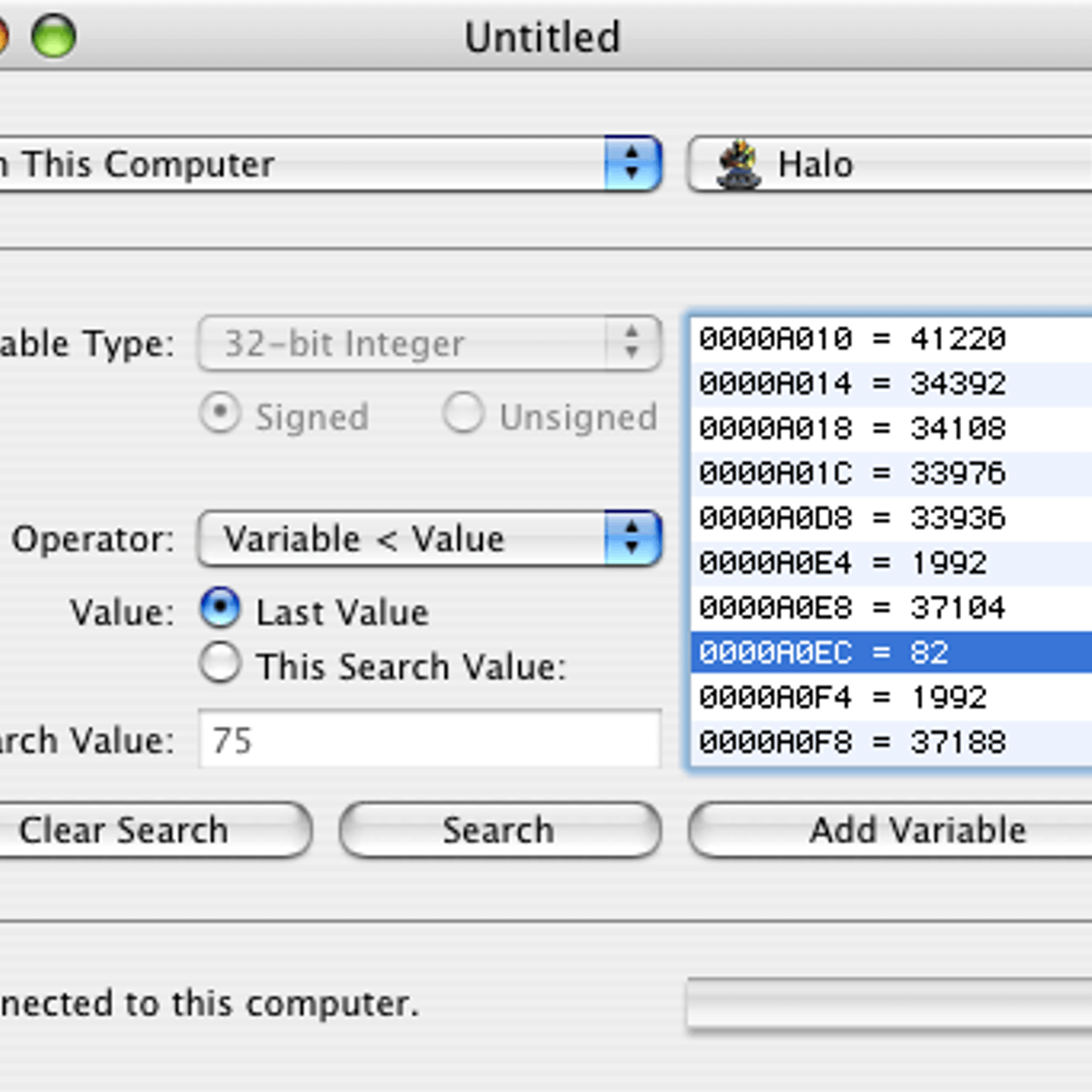
Task: Open the Operator dropdown showing 'Variable < Value'
Action: (x=428, y=539)
